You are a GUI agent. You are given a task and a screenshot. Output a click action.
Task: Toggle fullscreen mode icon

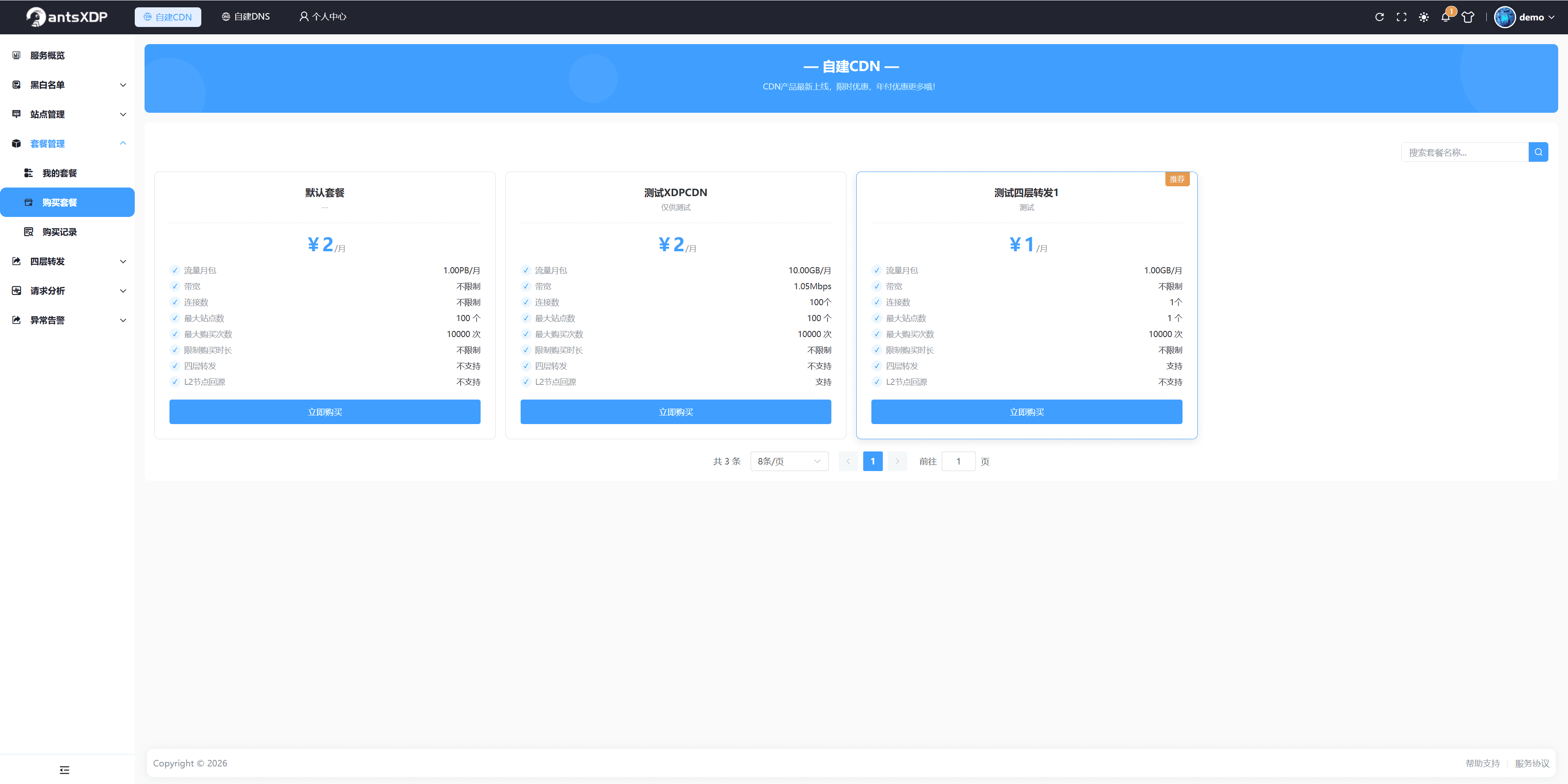(x=1401, y=17)
